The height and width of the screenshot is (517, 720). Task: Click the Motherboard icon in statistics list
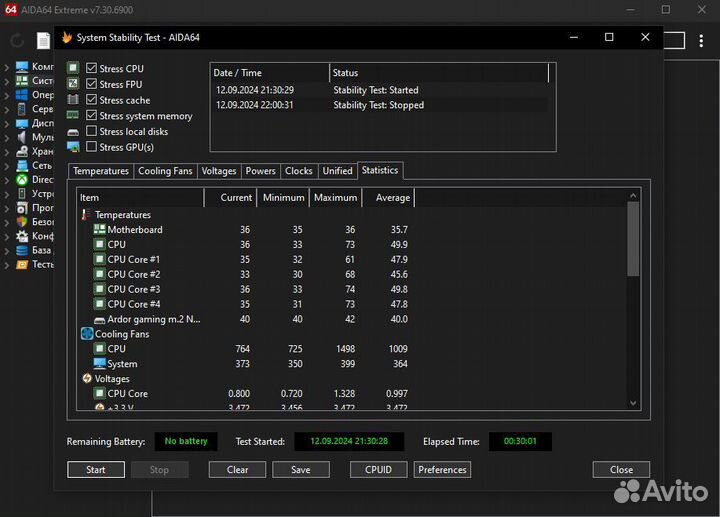coord(99,229)
